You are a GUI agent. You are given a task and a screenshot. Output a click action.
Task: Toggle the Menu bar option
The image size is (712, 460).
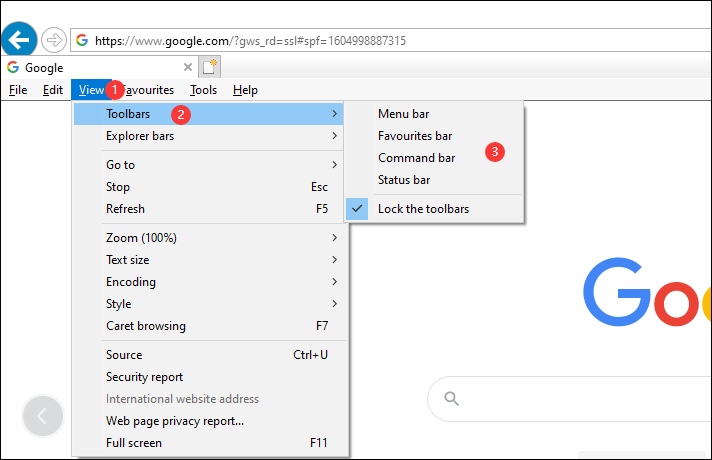tap(434, 114)
